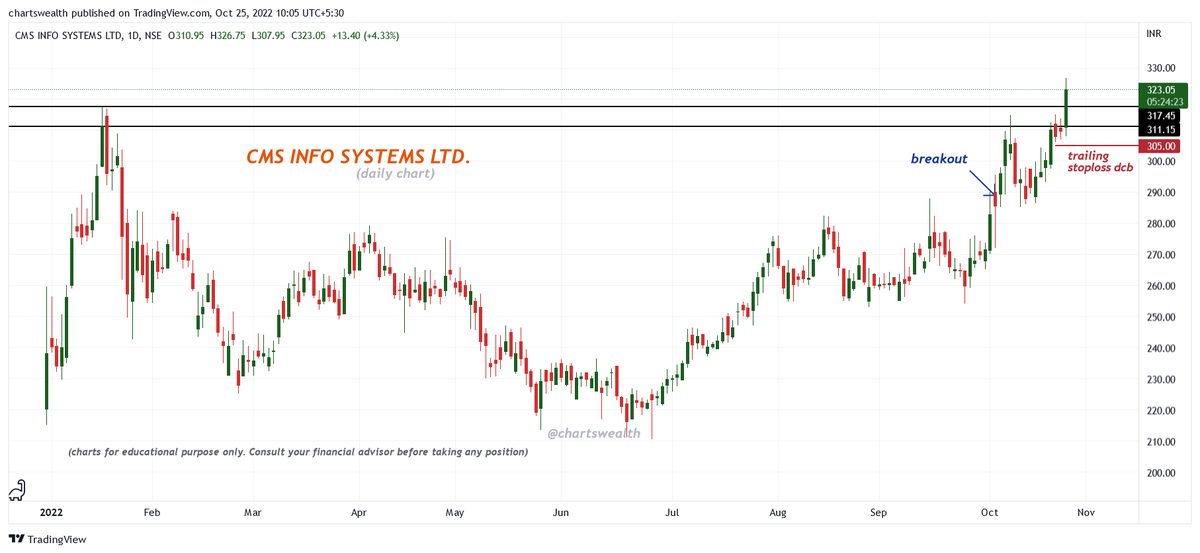Image resolution: width=1200 pixels, height=553 pixels.
Task: Click the symbol title CMS INFO SYSTEMS LTD, 1D, NSE
Action: [88, 36]
